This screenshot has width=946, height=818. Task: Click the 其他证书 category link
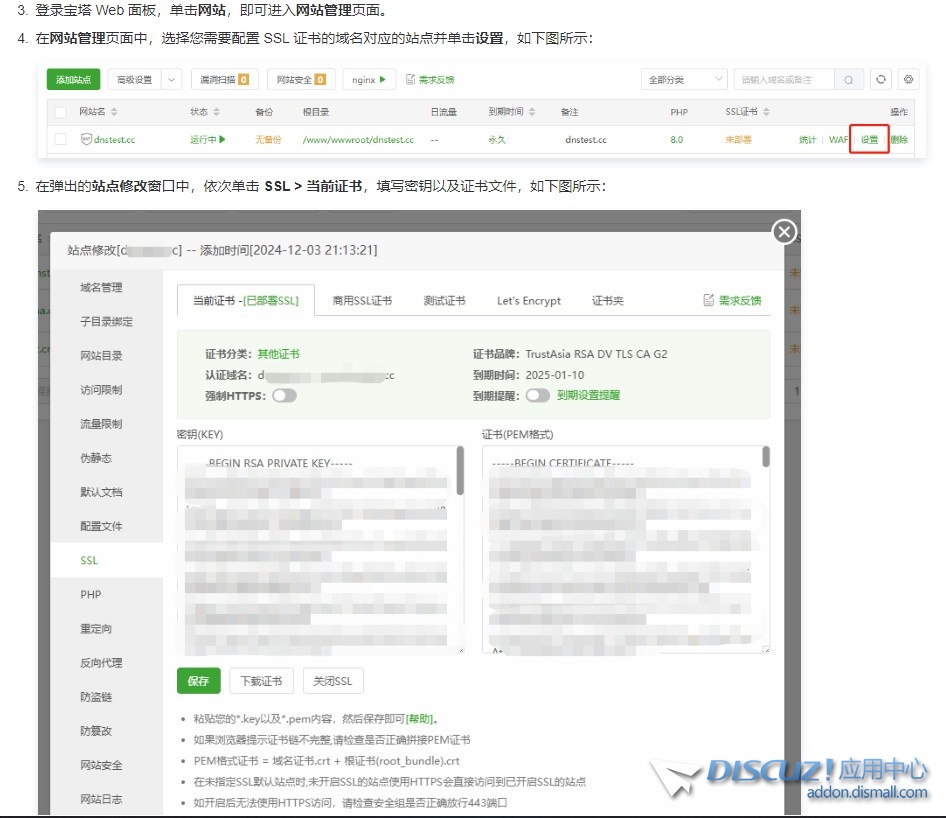[278, 354]
